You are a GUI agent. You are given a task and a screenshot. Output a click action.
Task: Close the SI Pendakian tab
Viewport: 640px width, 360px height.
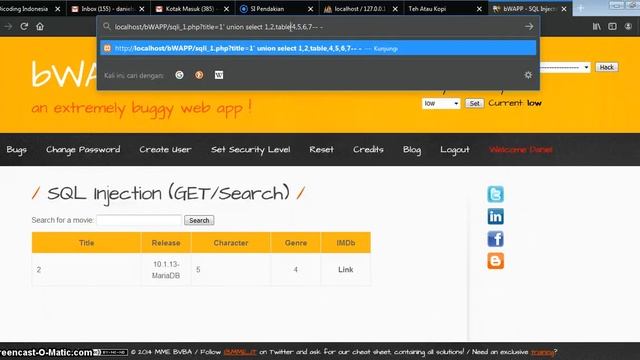[x=310, y=9]
